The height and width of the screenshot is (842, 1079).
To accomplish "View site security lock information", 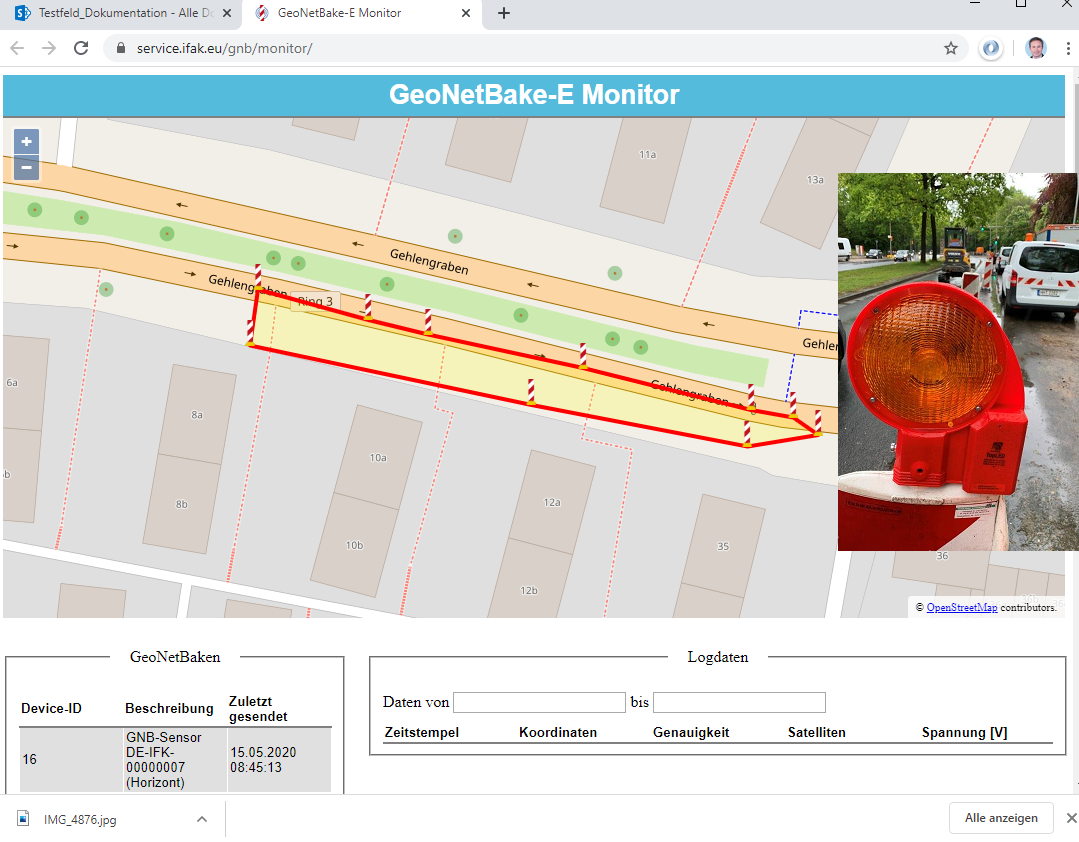I will pos(120,48).
